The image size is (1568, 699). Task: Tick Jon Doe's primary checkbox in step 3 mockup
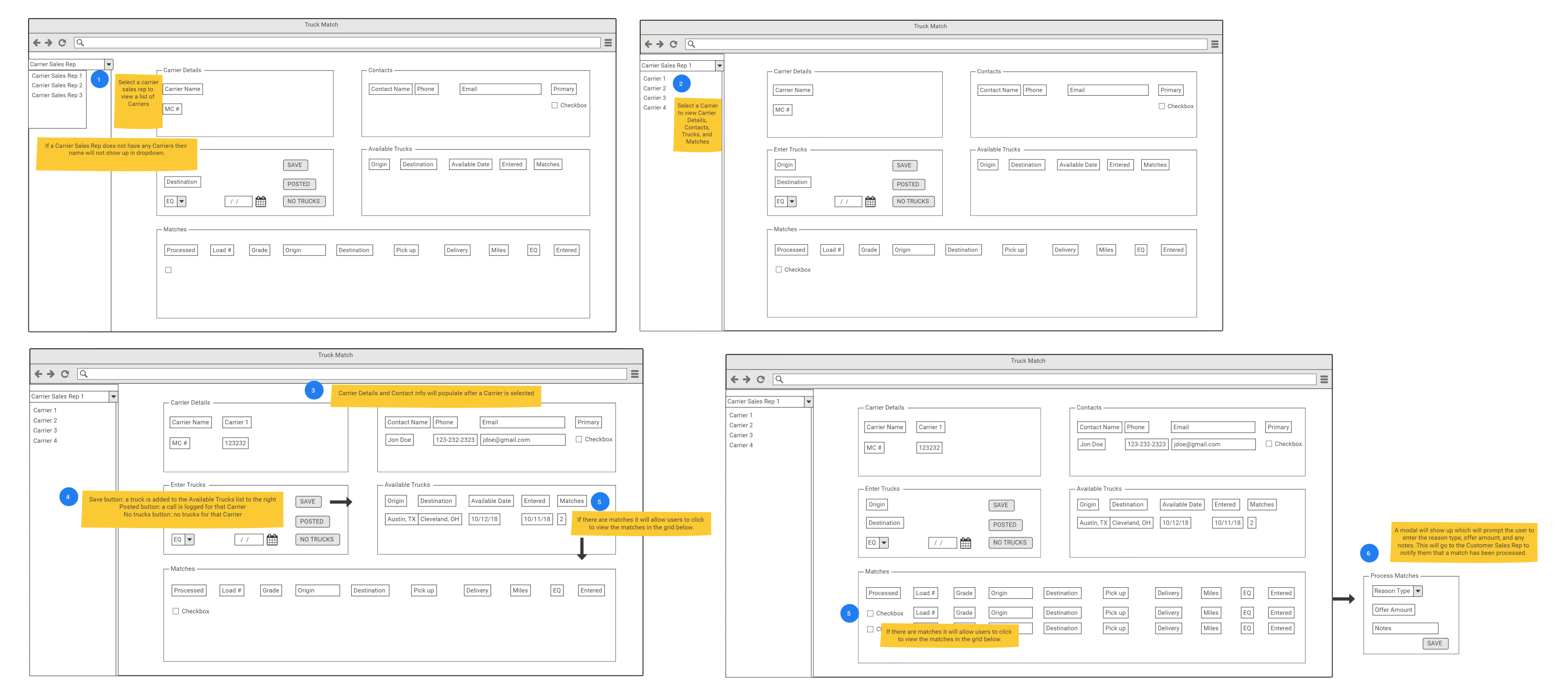click(579, 439)
